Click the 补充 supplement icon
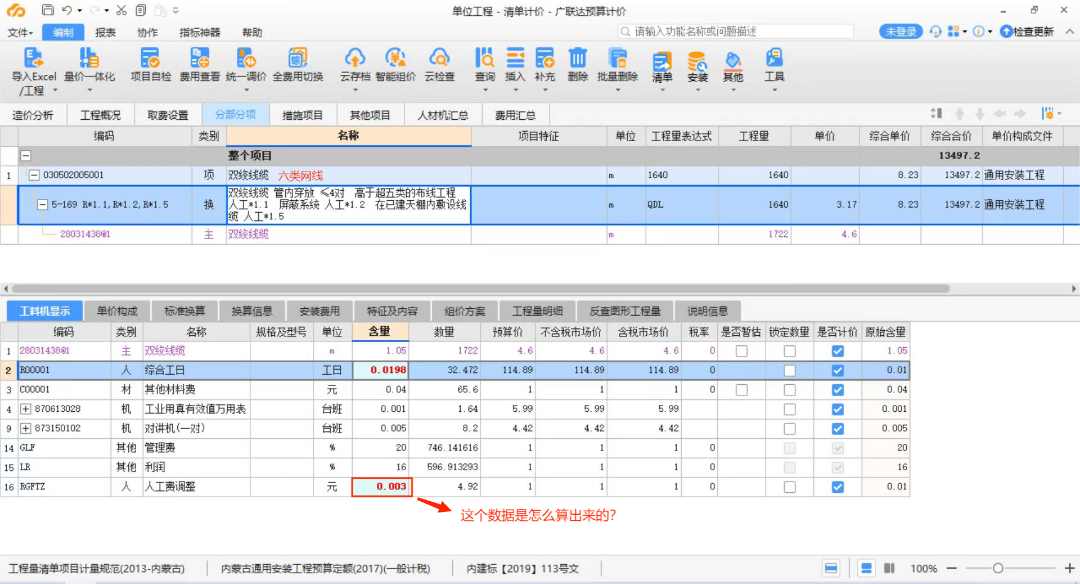 pos(544,58)
